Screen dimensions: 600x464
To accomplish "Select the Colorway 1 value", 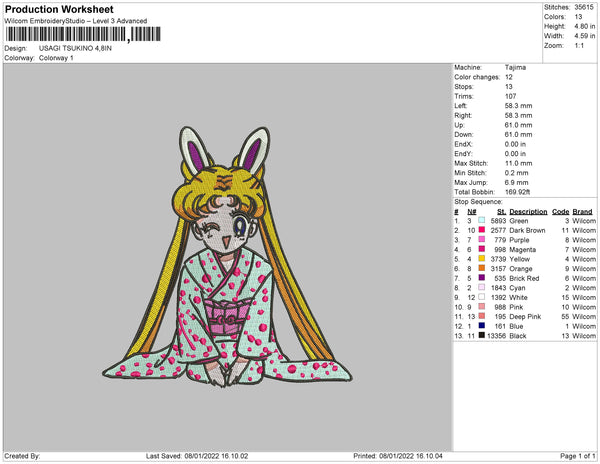I will 56,58.
